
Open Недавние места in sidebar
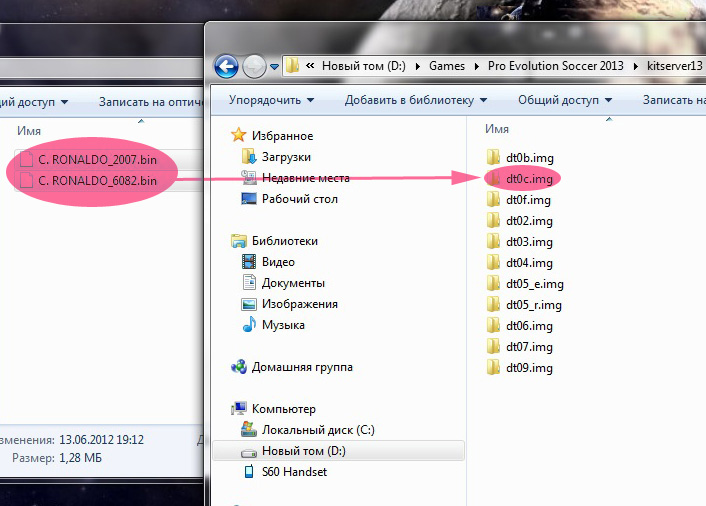[305, 178]
